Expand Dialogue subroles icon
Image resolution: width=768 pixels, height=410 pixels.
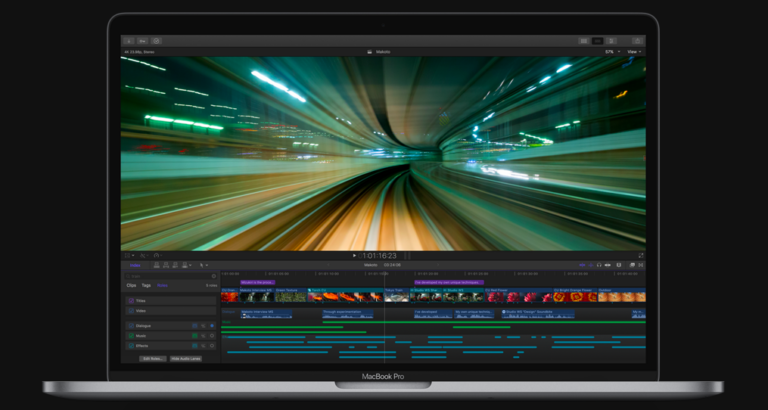(x=203, y=326)
